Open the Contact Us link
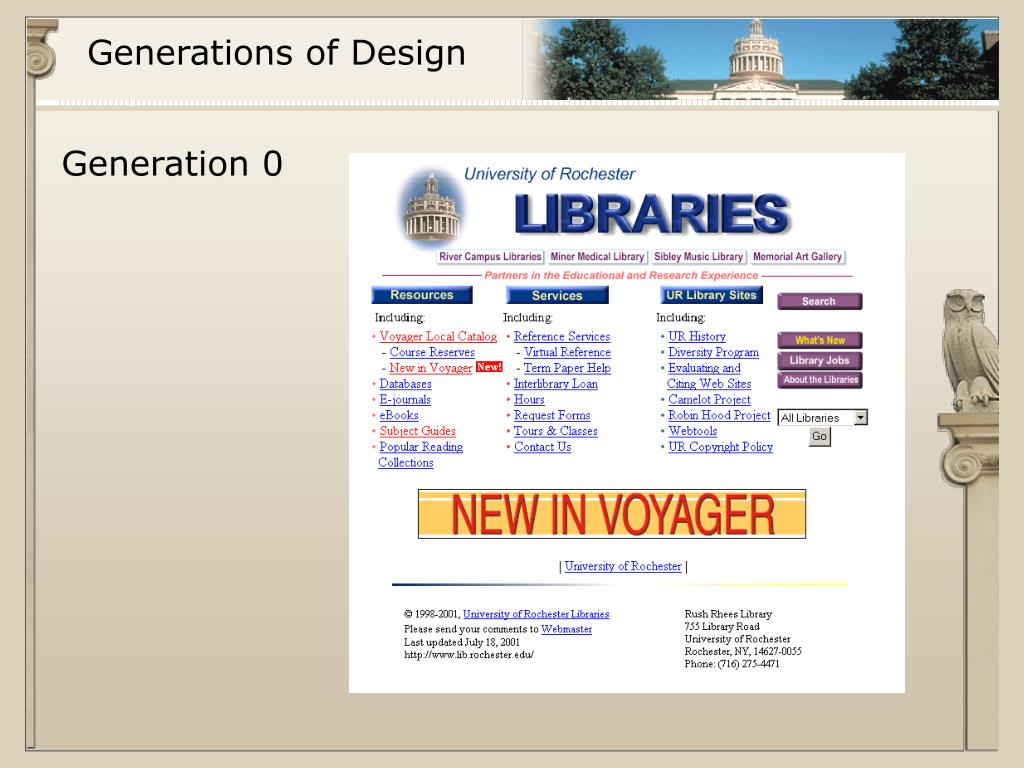 pos(542,447)
